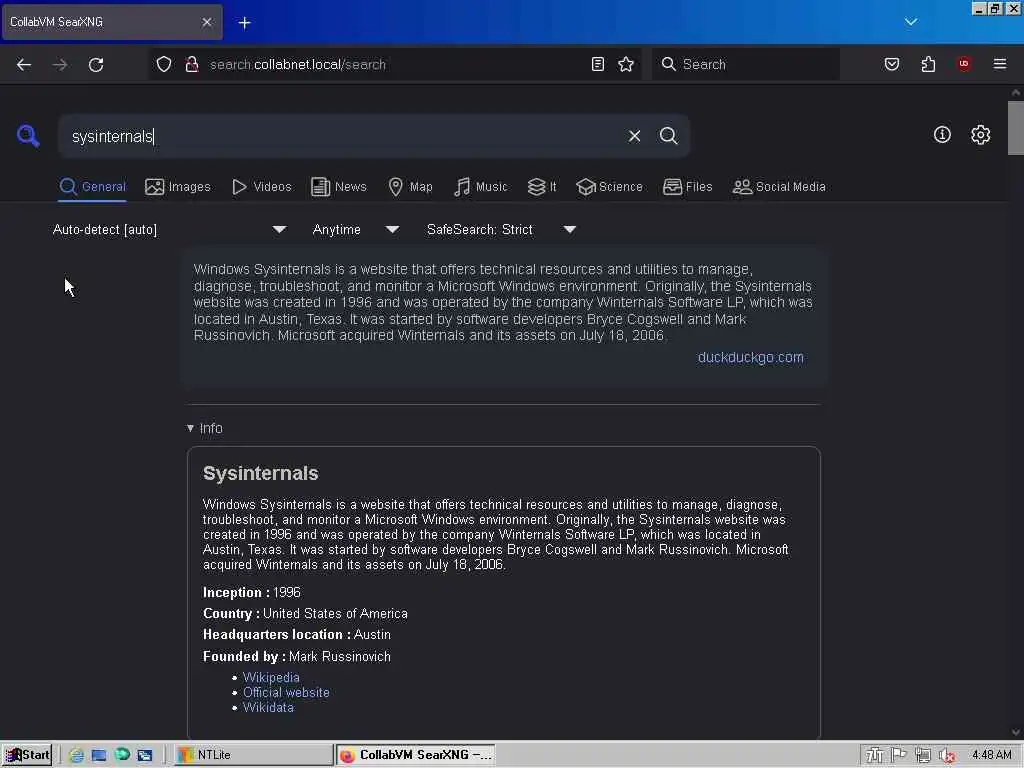Viewport: 1024px width, 768px height.
Task: Click the green globe quick launch icon
Action: point(122,754)
